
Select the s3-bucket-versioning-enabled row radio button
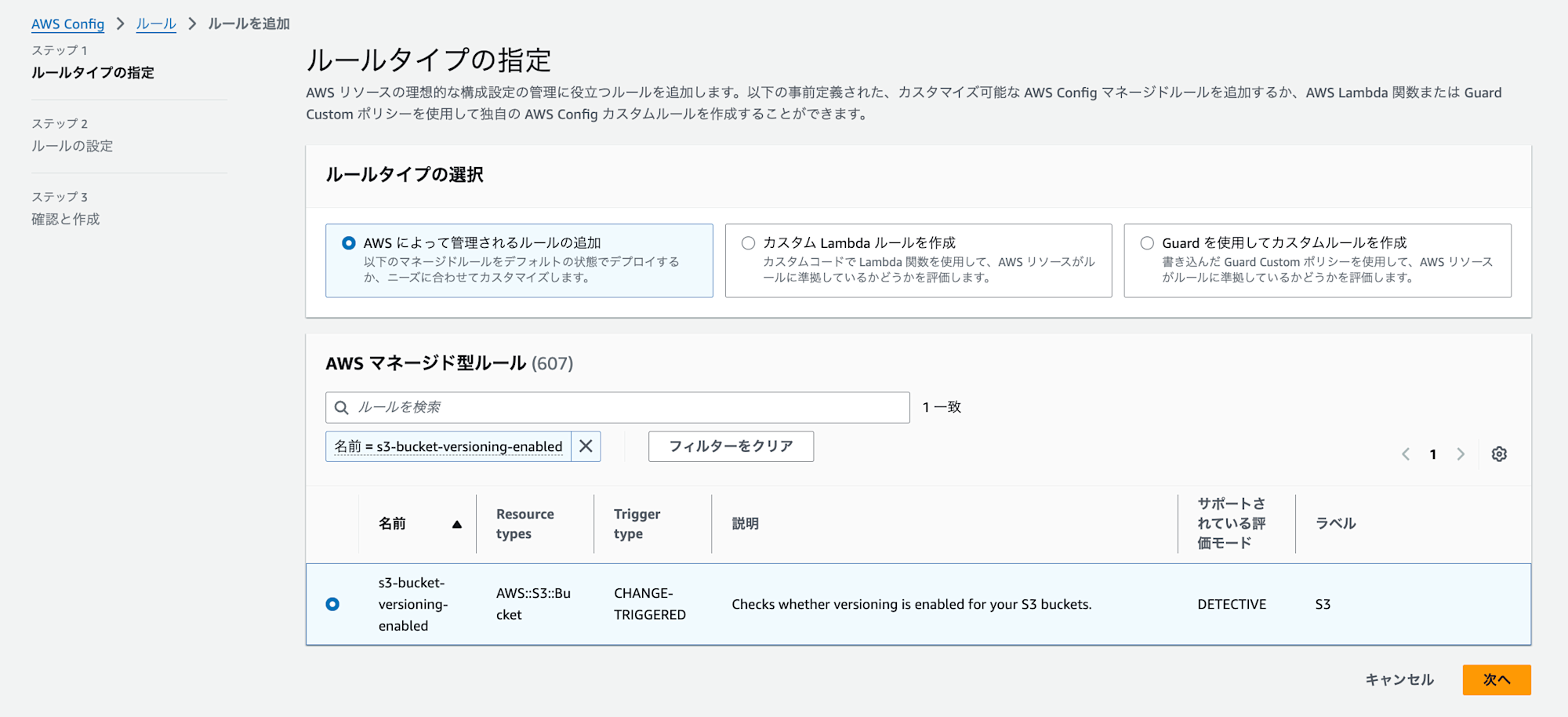(332, 604)
